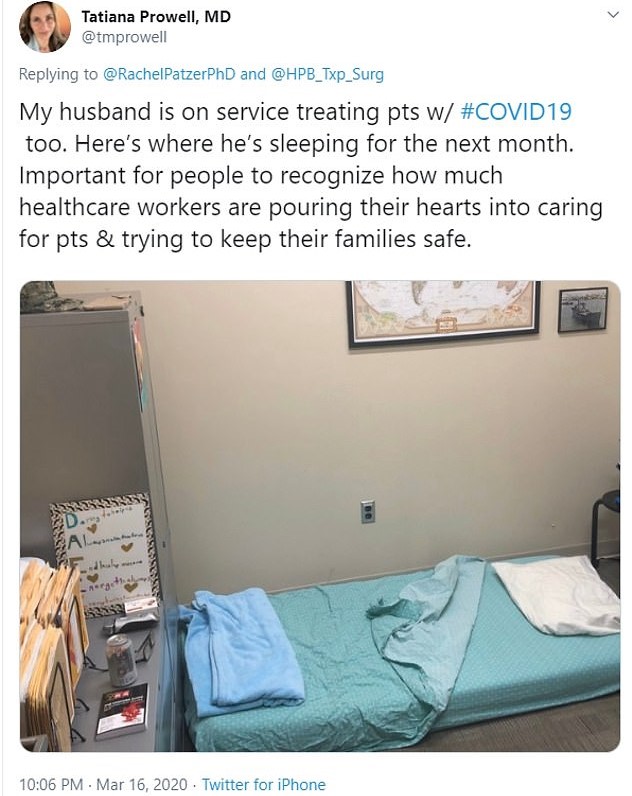The height and width of the screenshot is (796, 632).
Task: Click the framed world map in photo
Action: 443,313
